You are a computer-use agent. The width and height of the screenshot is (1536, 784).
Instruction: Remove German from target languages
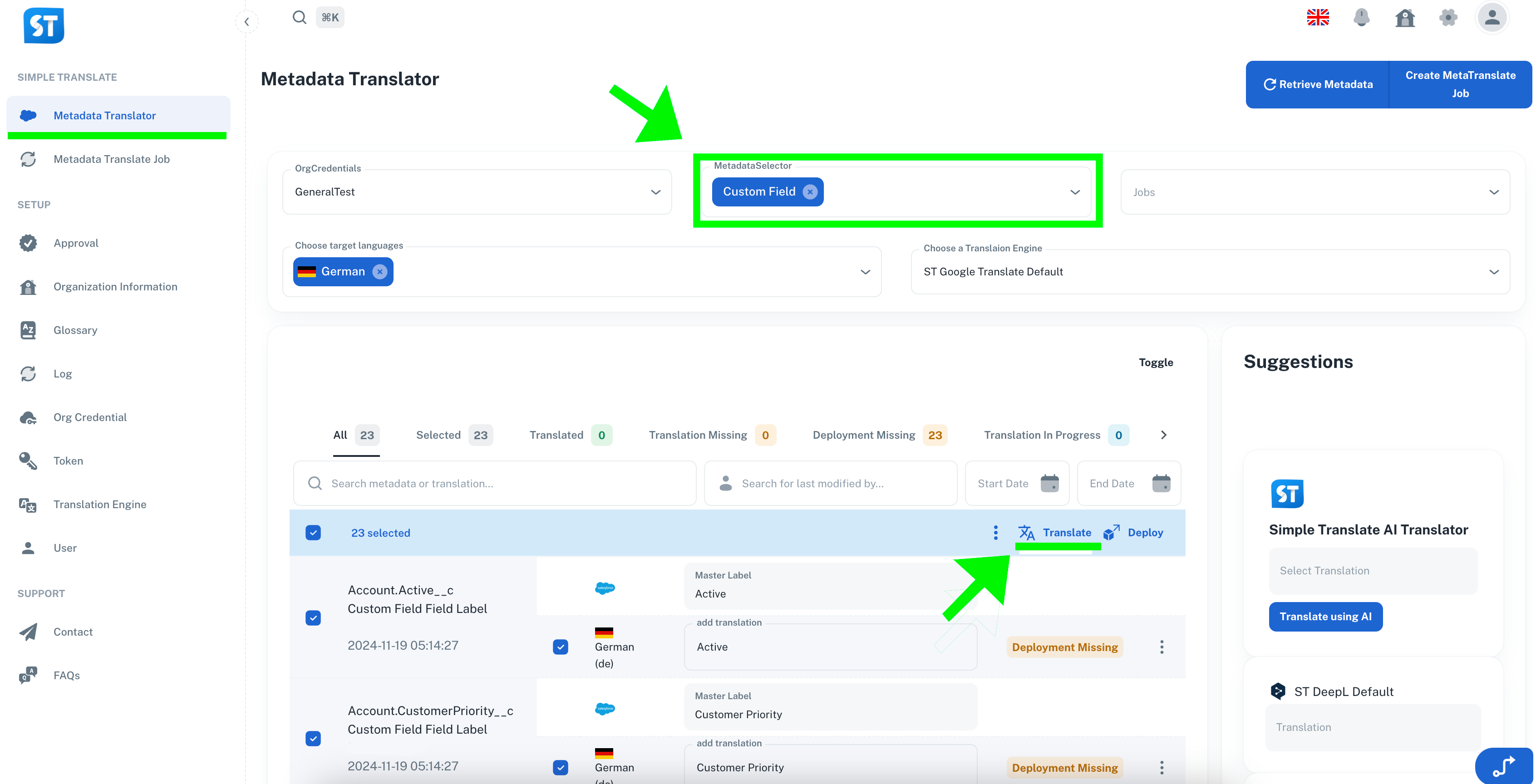[x=380, y=271]
